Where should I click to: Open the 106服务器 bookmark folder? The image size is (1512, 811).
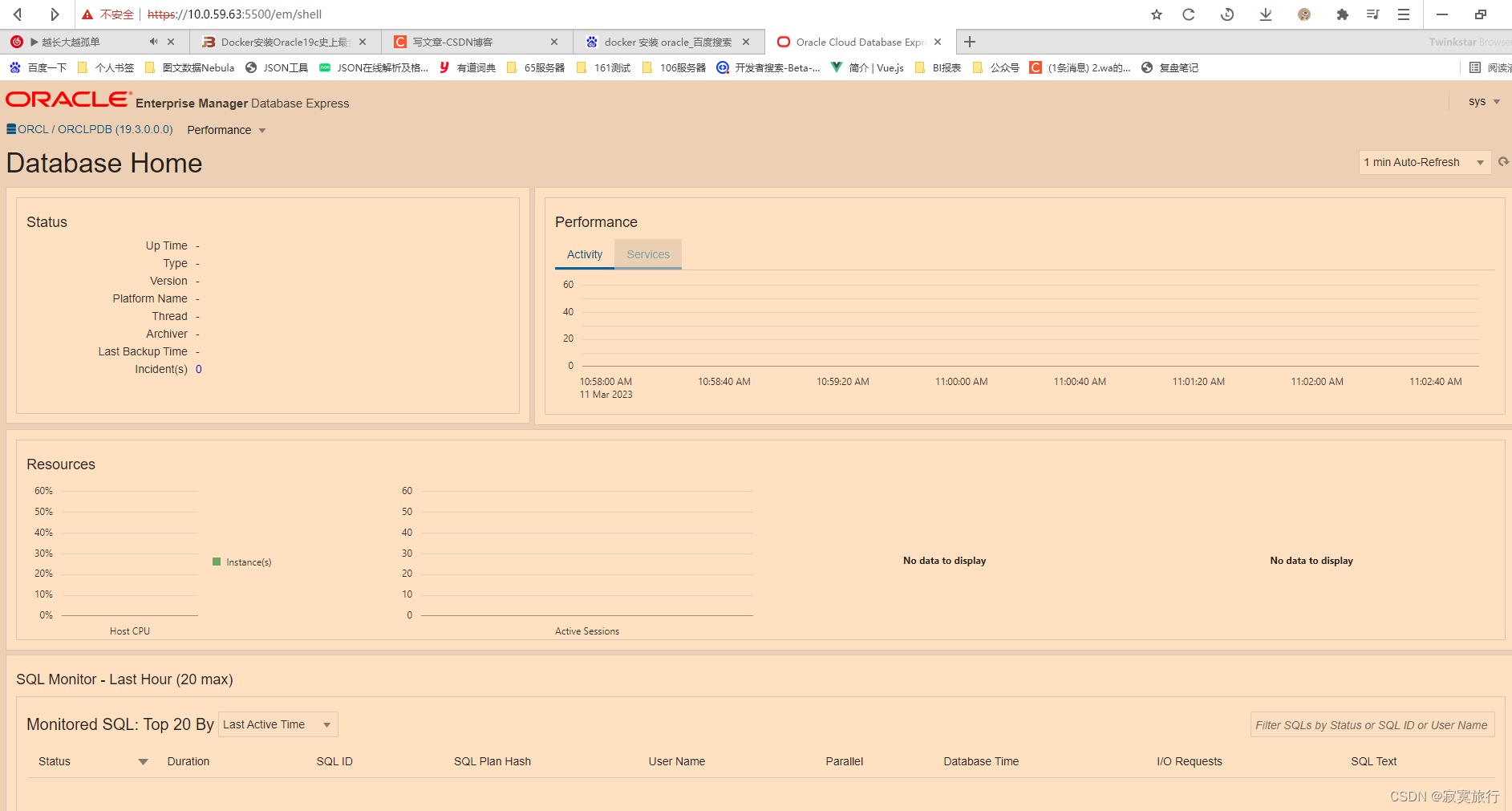(x=674, y=67)
